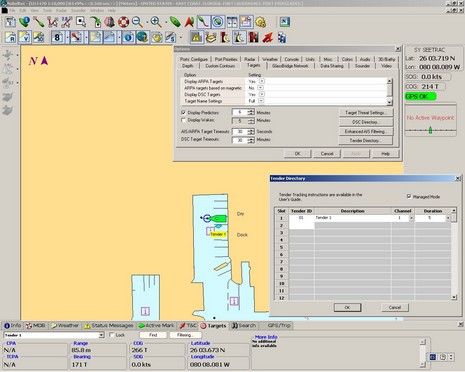Viewport: 465px width, 372px height.
Task: Click the vector chart V icon
Action: coord(25,37)
